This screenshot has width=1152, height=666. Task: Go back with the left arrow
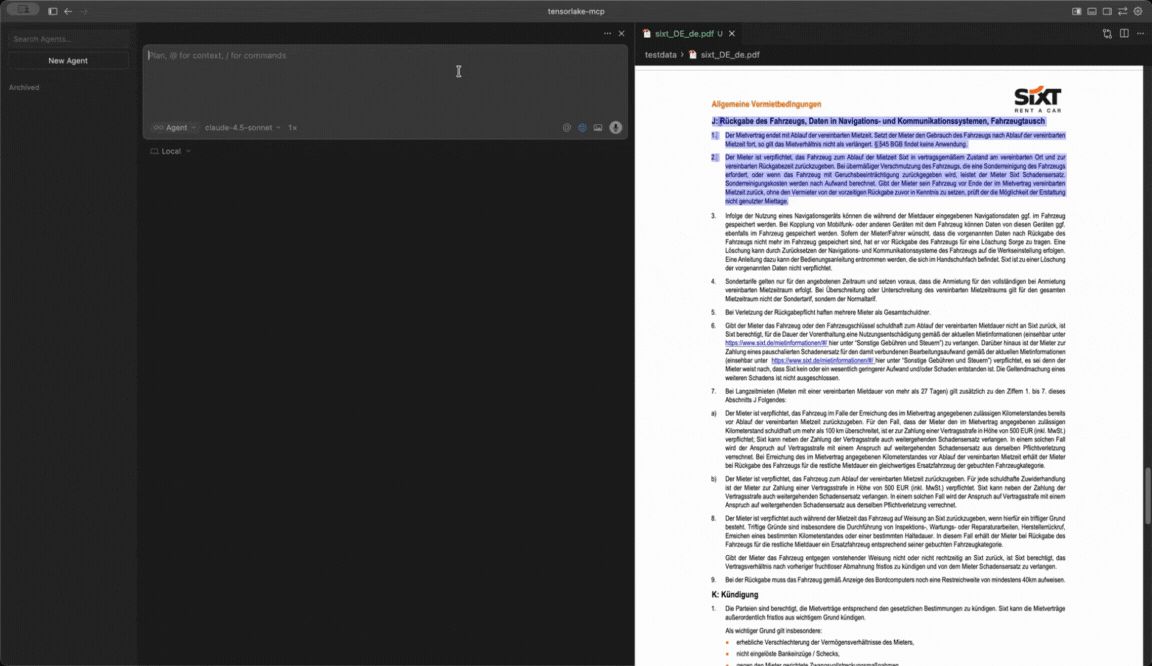tap(68, 11)
